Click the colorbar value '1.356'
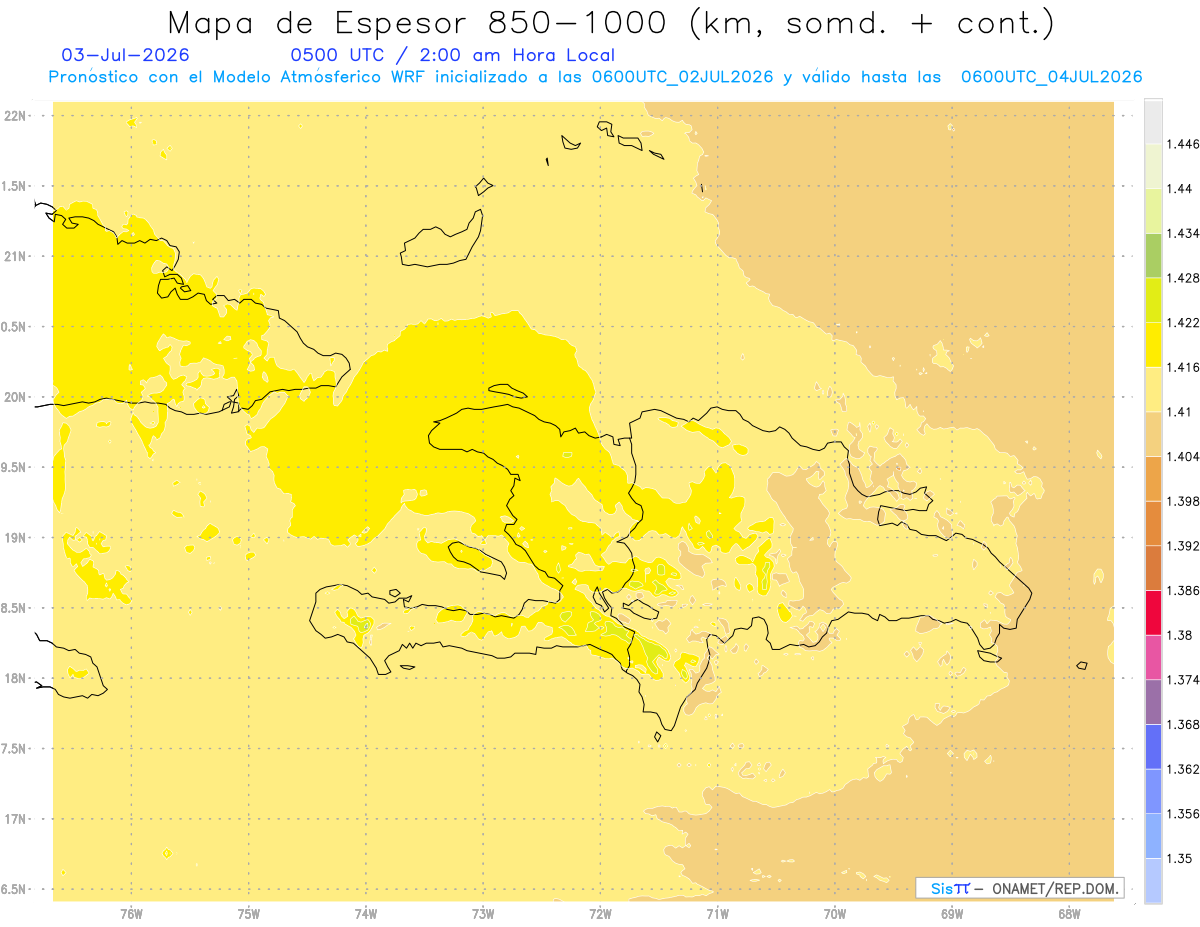 pos(1185,814)
